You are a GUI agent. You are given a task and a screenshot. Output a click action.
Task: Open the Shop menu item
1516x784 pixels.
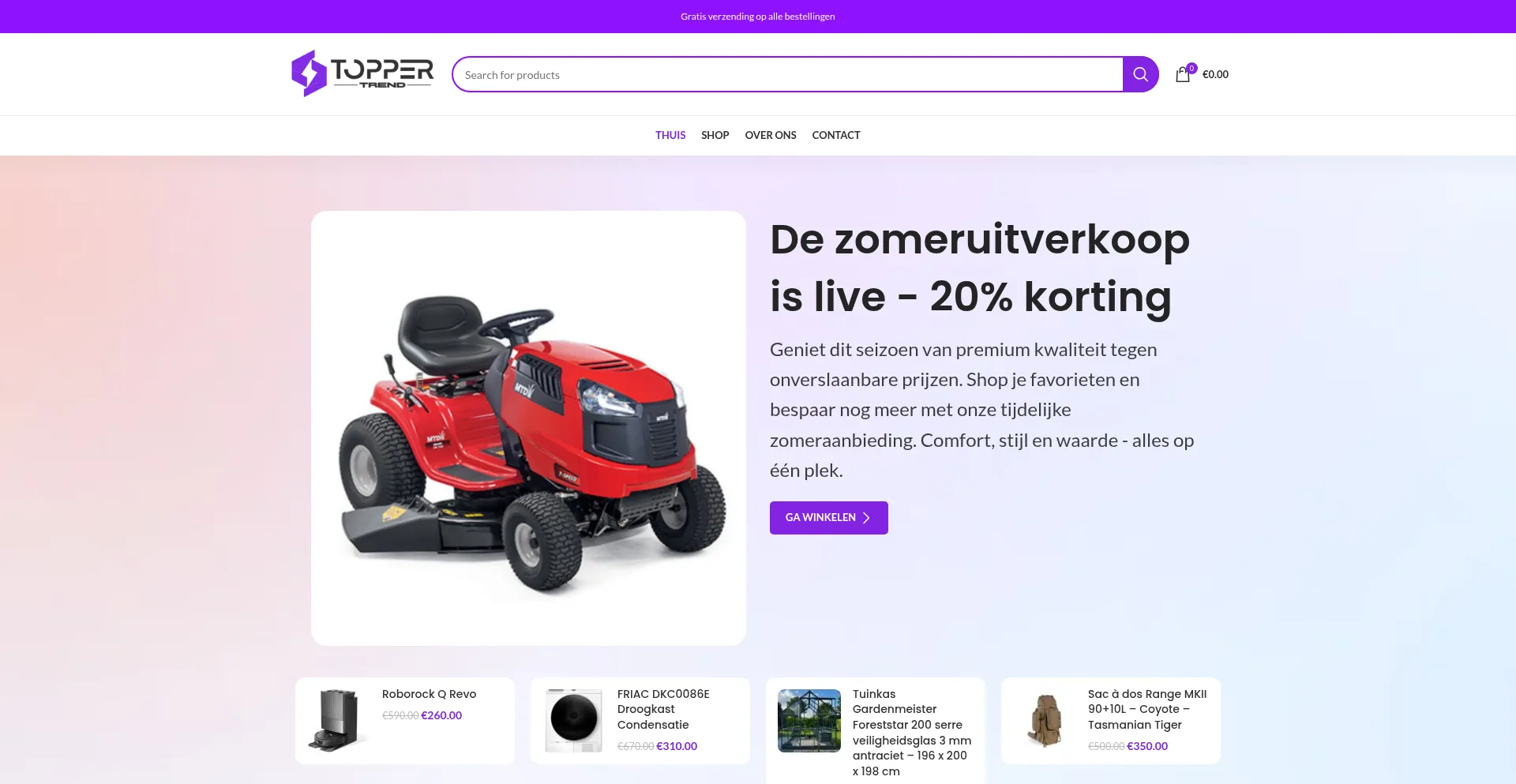coord(715,135)
